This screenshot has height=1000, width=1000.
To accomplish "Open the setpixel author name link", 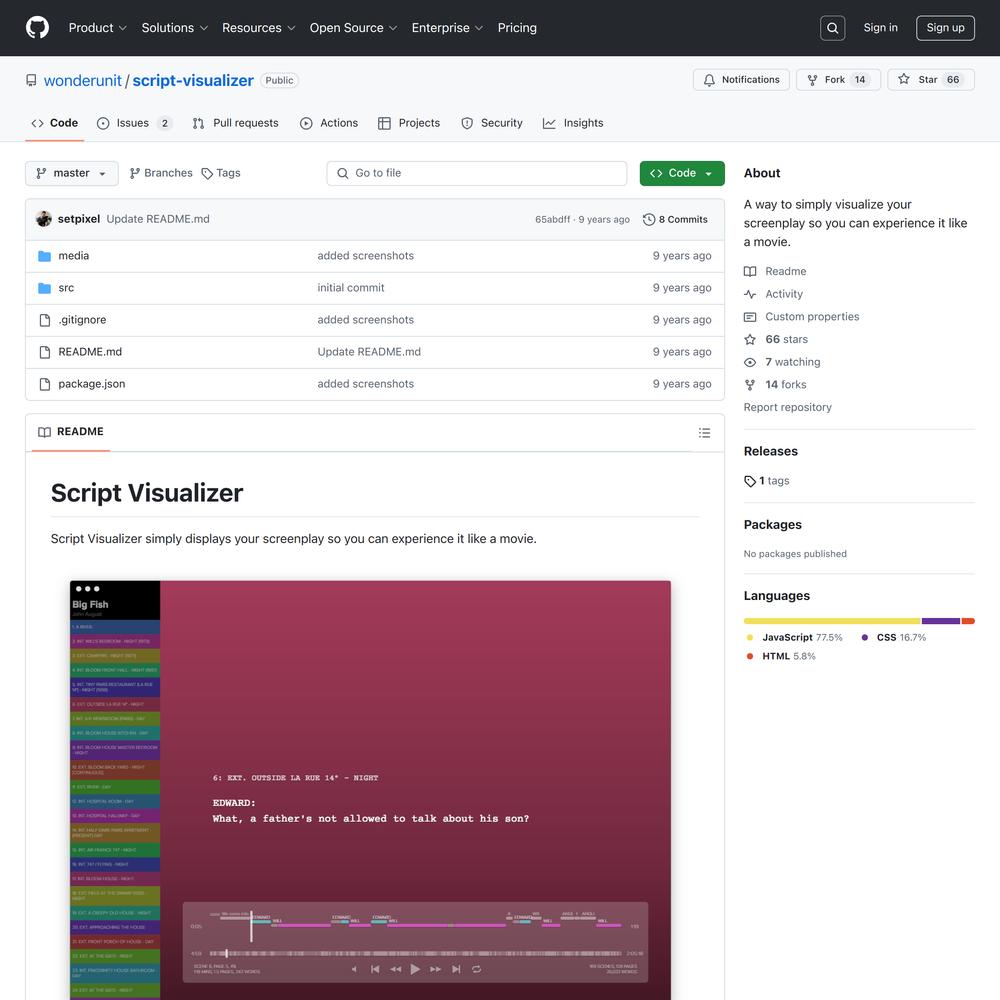I will (78, 219).
